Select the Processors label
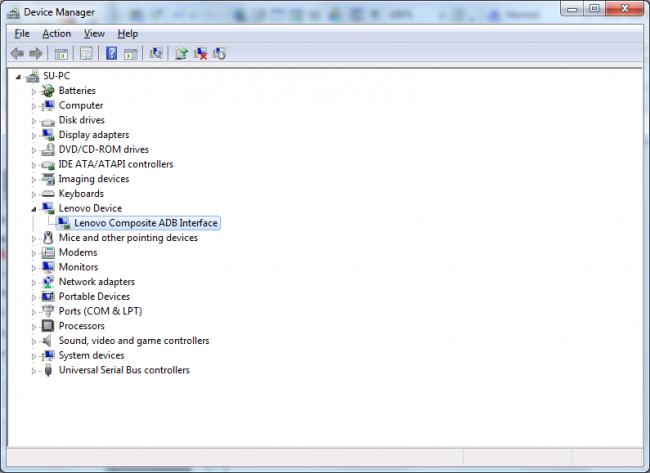The width and height of the screenshot is (650, 473). [82, 326]
